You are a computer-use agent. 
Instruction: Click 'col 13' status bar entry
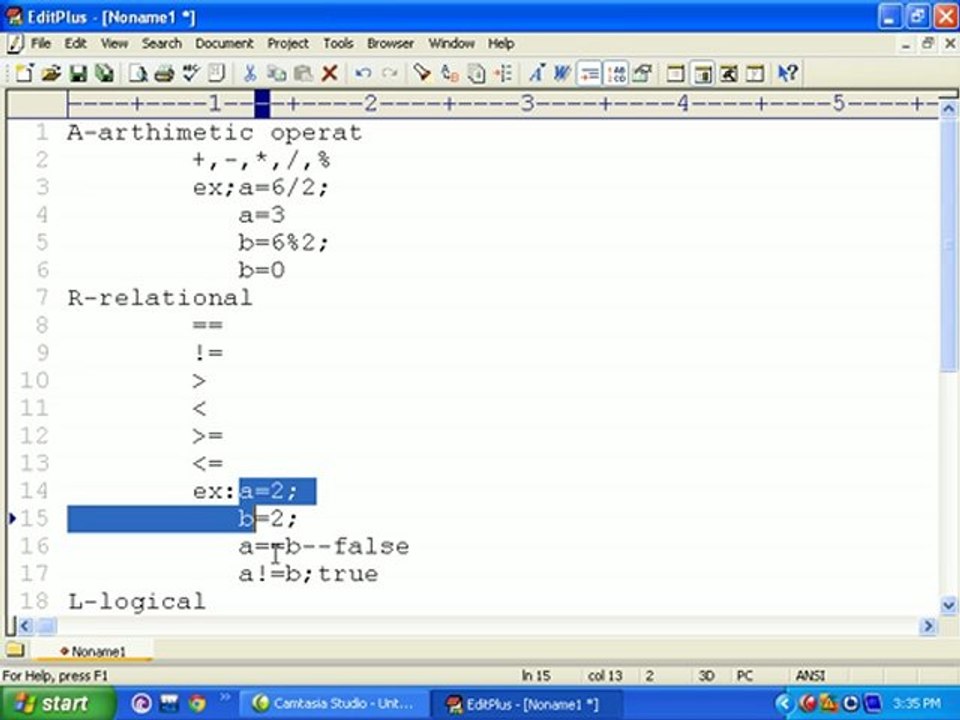click(x=605, y=675)
